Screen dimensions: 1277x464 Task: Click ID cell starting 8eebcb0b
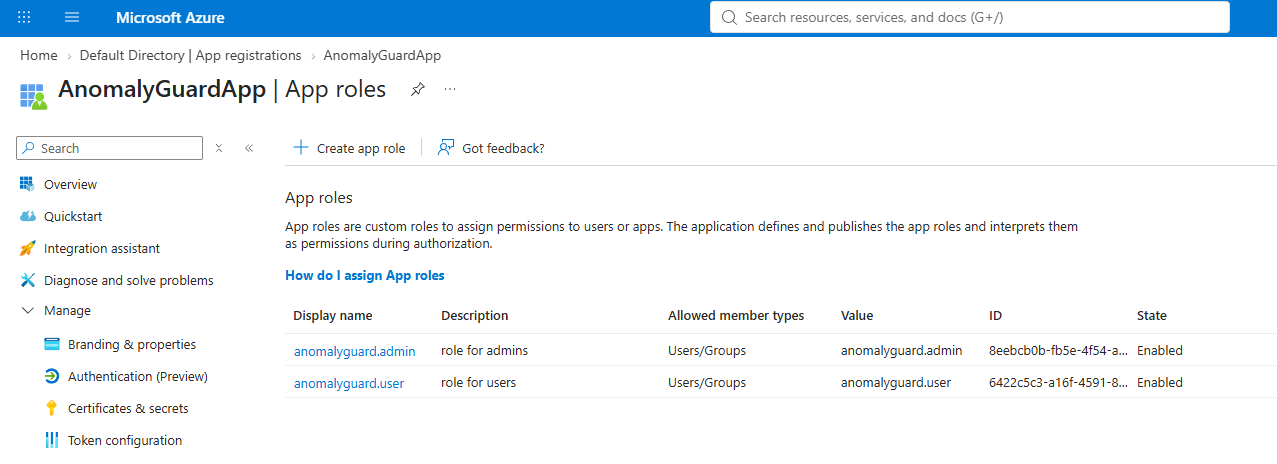click(x=1059, y=350)
